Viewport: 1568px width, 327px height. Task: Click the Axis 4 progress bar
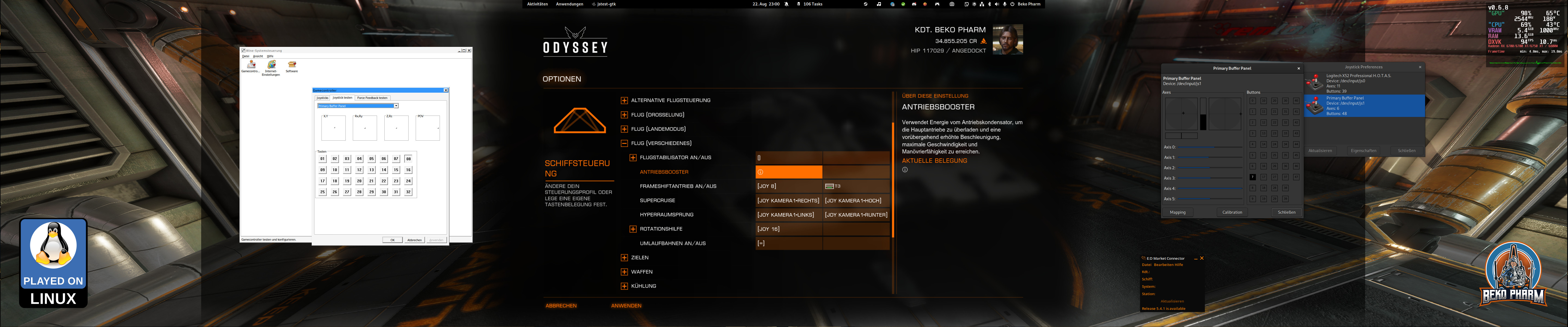click(1210, 188)
